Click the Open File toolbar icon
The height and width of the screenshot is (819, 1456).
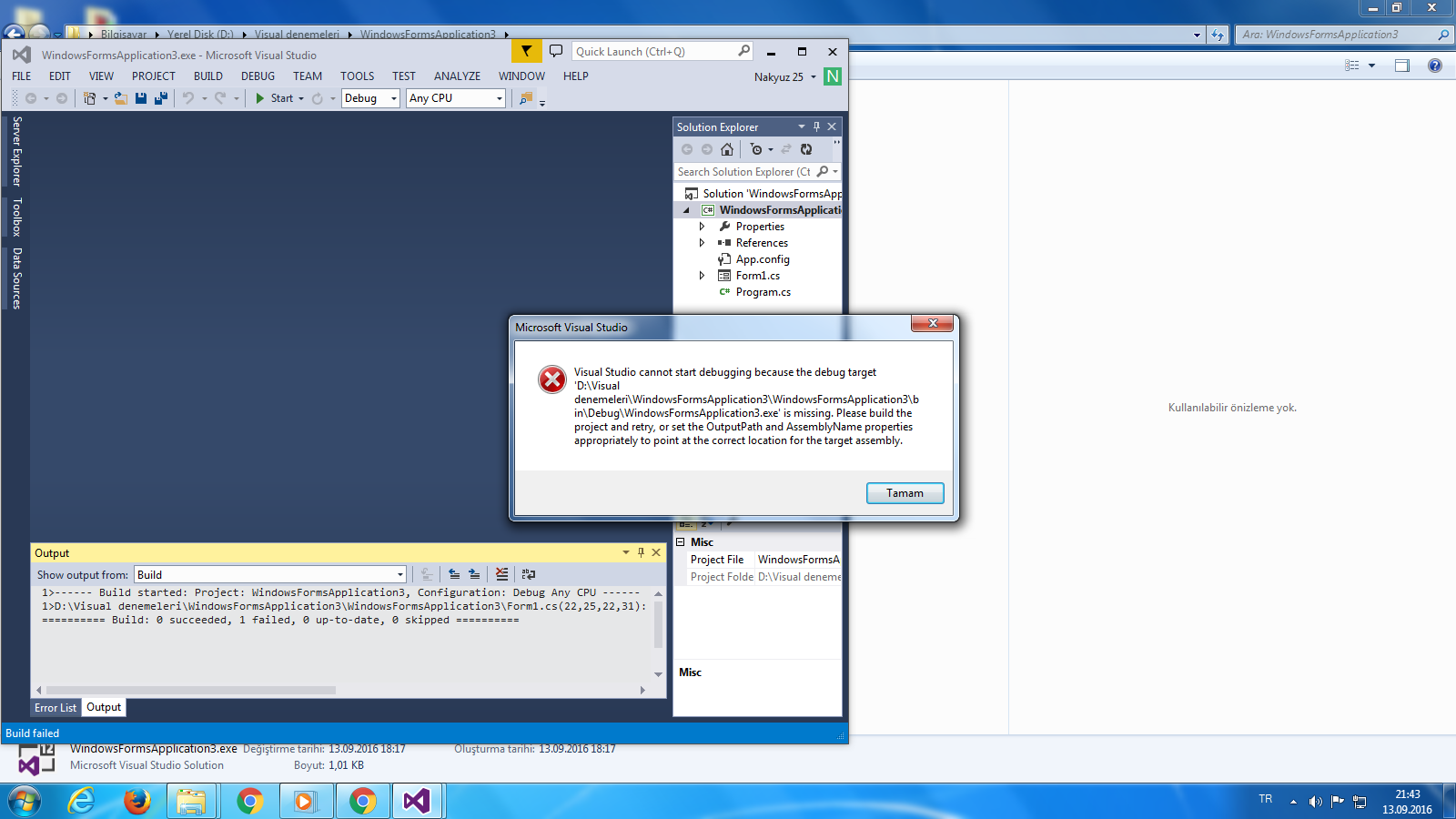[x=120, y=98]
